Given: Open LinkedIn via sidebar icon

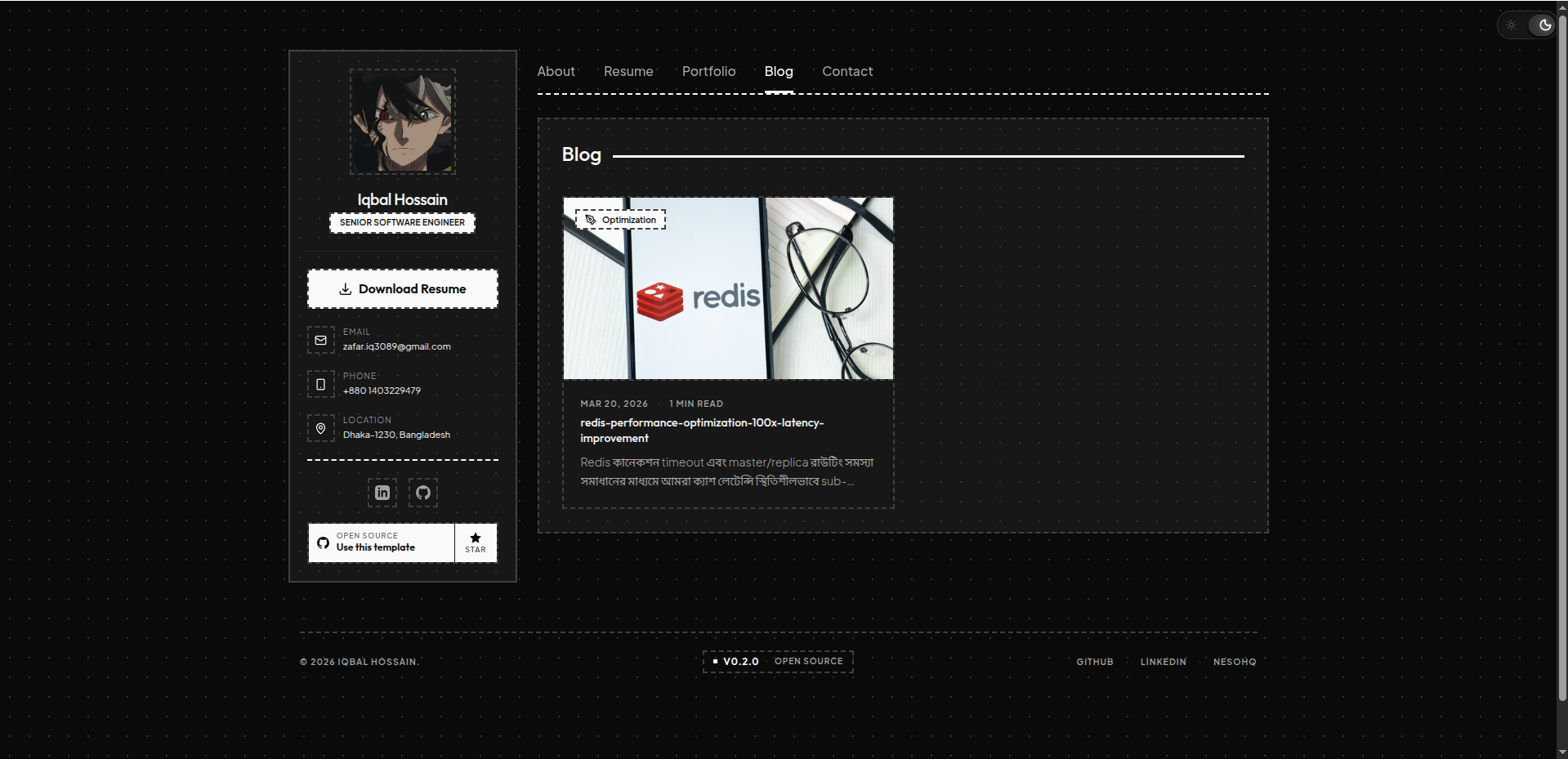Looking at the screenshot, I should point(382,492).
